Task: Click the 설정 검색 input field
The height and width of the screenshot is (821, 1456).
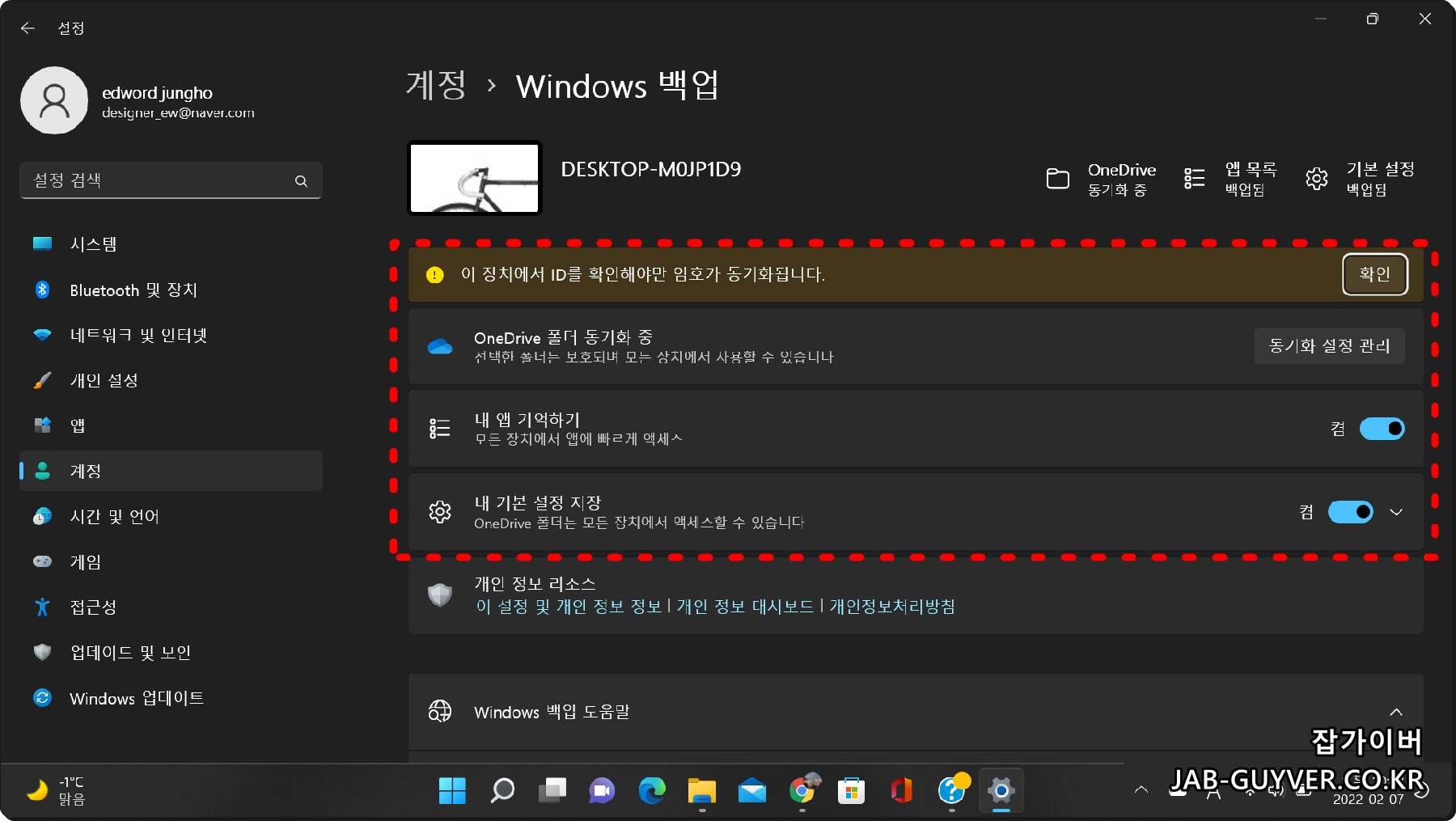Action: [171, 180]
